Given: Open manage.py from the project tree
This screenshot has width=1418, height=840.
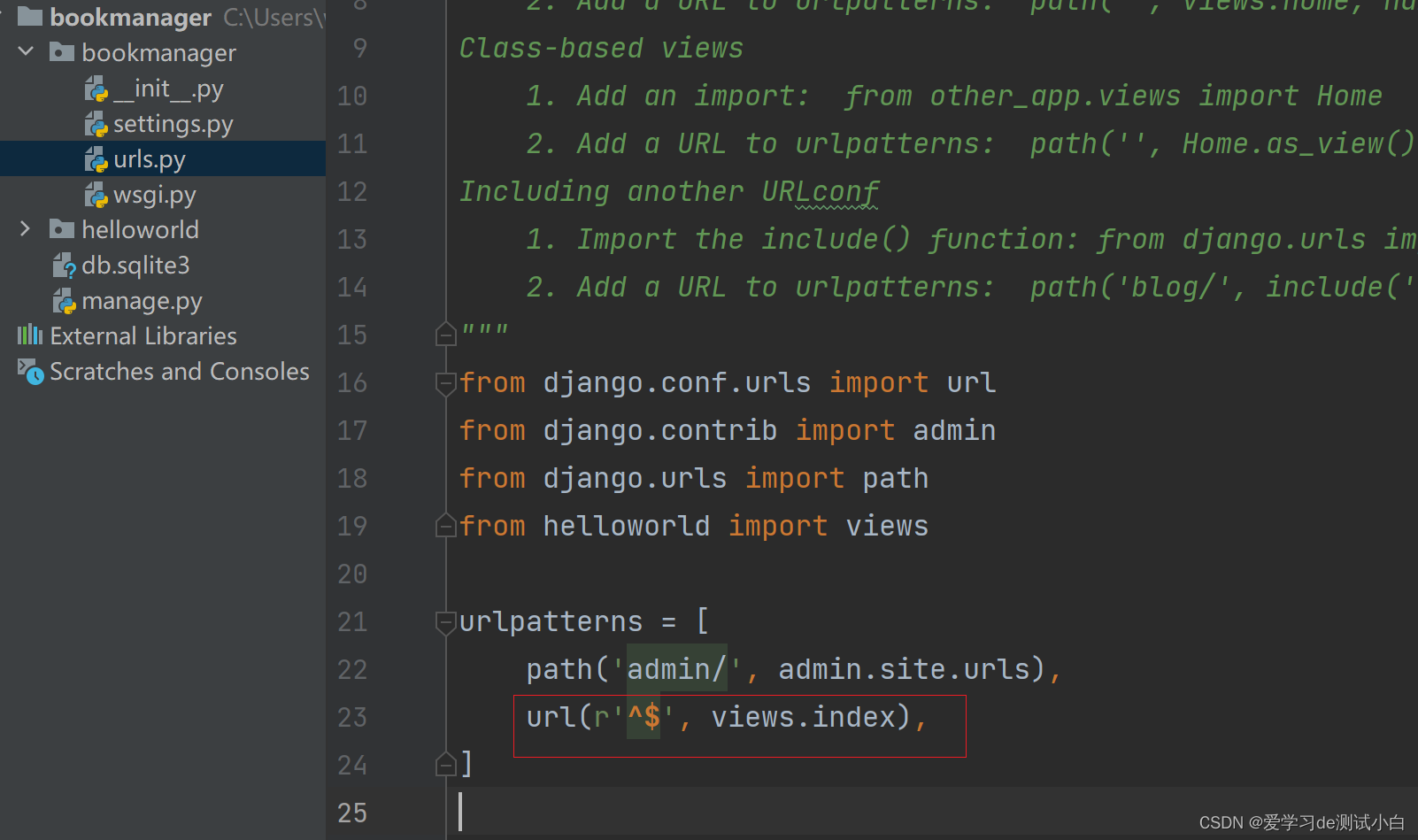Looking at the screenshot, I should click(x=142, y=301).
